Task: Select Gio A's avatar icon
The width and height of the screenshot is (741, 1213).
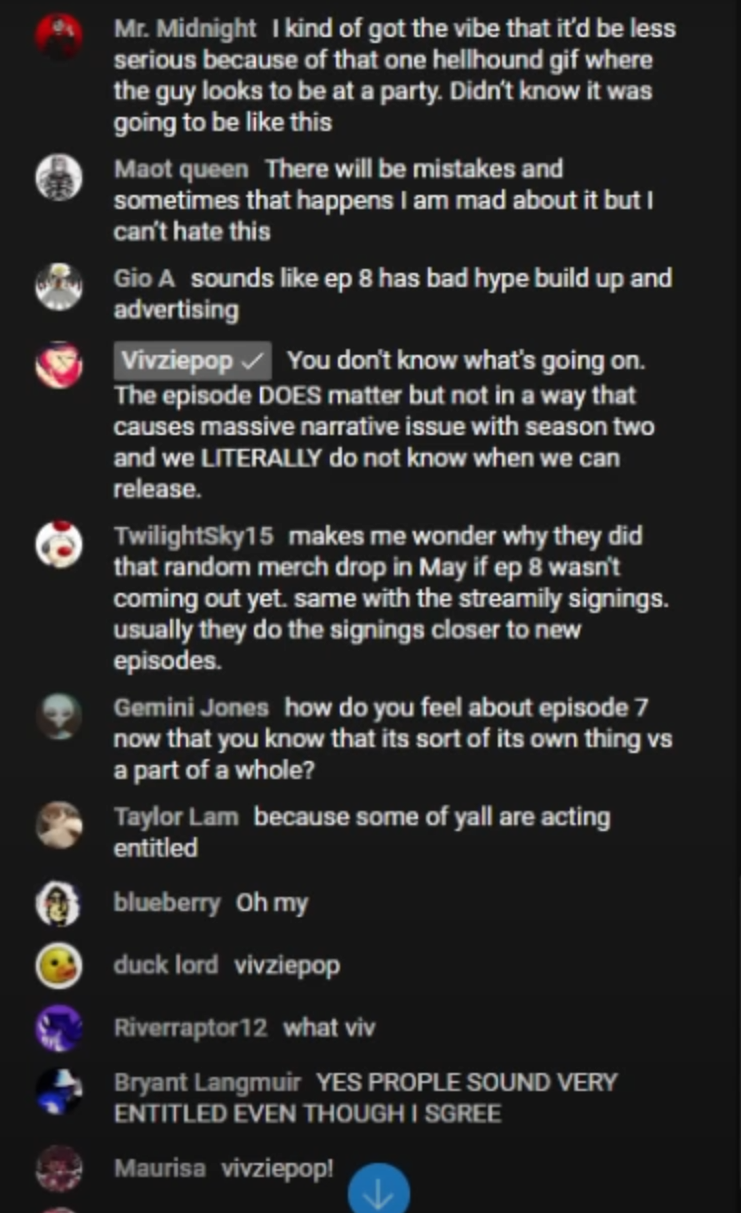Action: coord(58,286)
